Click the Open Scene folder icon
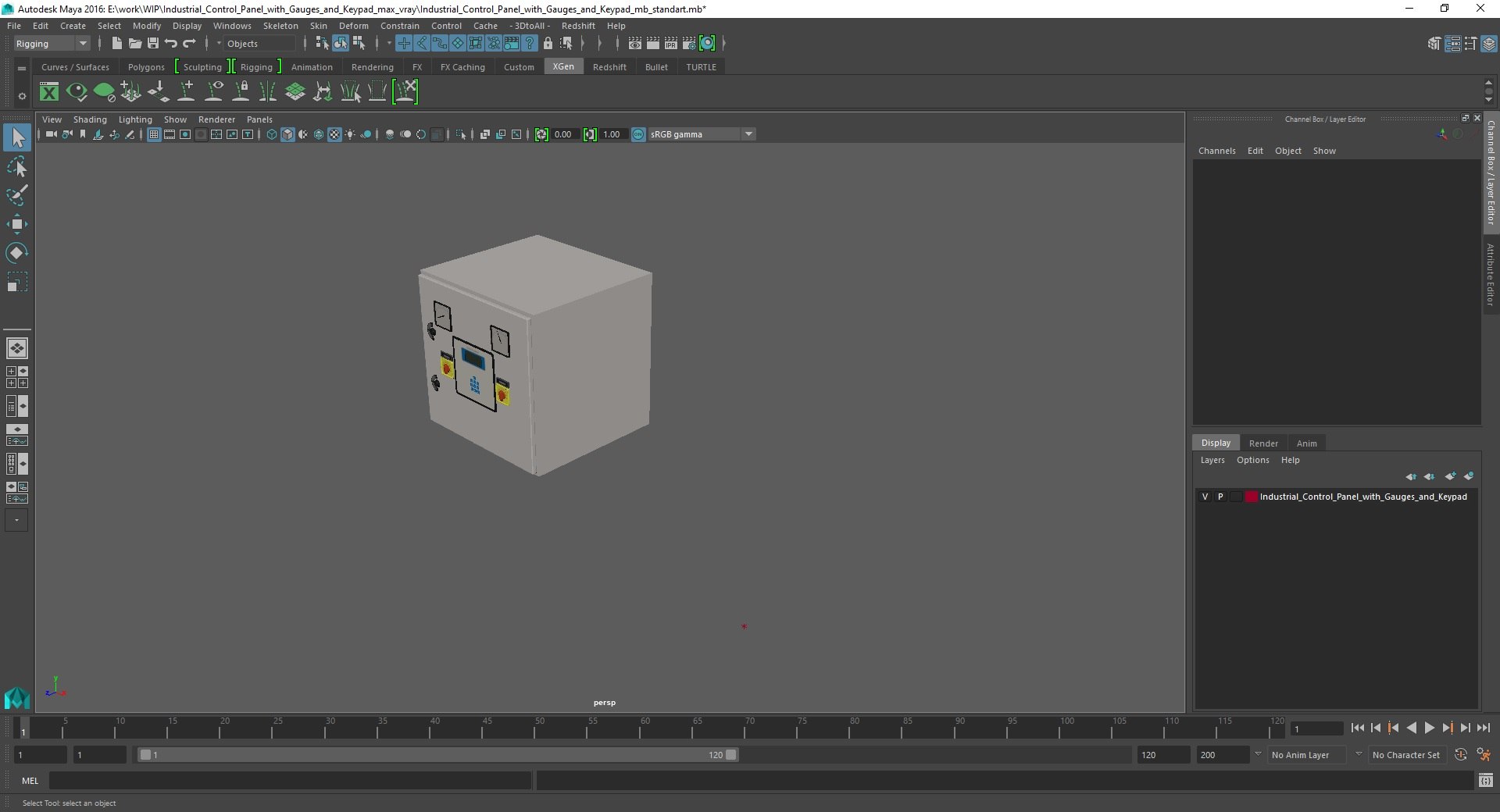This screenshot has width=1500, height=812. [134, 44]
